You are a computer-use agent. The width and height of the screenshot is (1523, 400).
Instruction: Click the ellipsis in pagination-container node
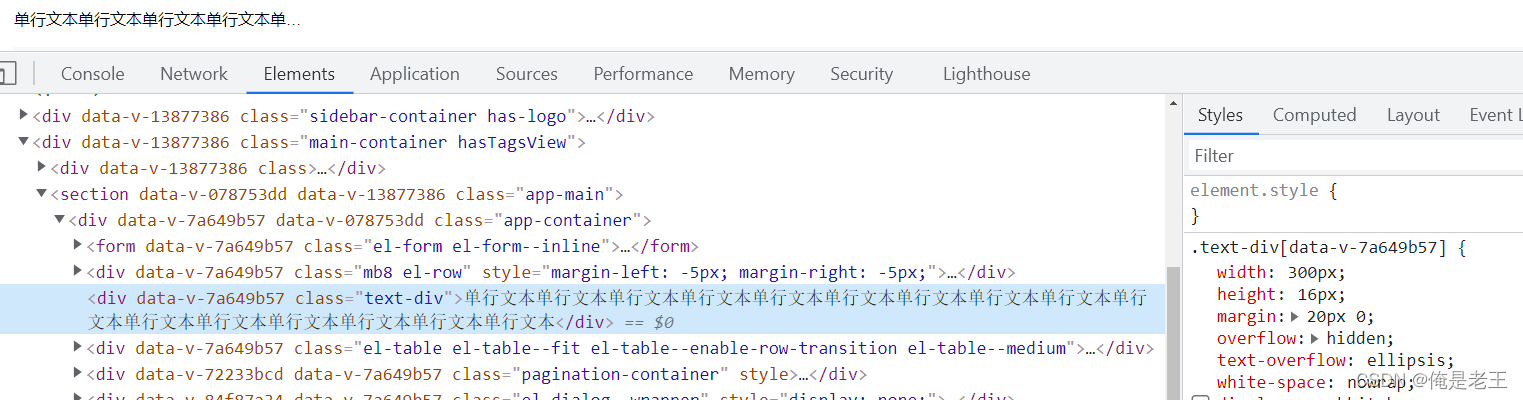(803, 374)
